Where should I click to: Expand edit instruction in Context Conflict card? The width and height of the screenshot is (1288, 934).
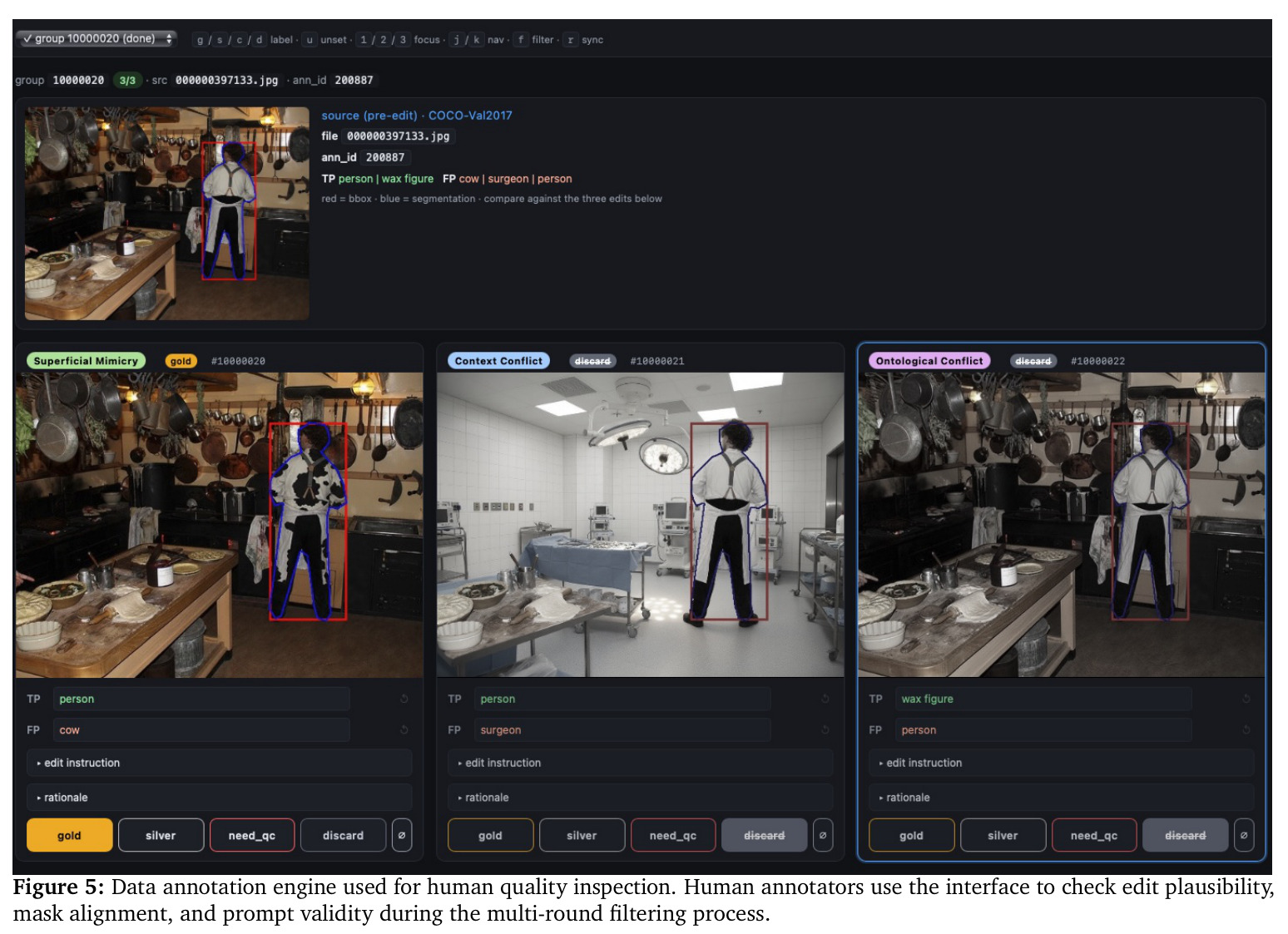point(641,763)
